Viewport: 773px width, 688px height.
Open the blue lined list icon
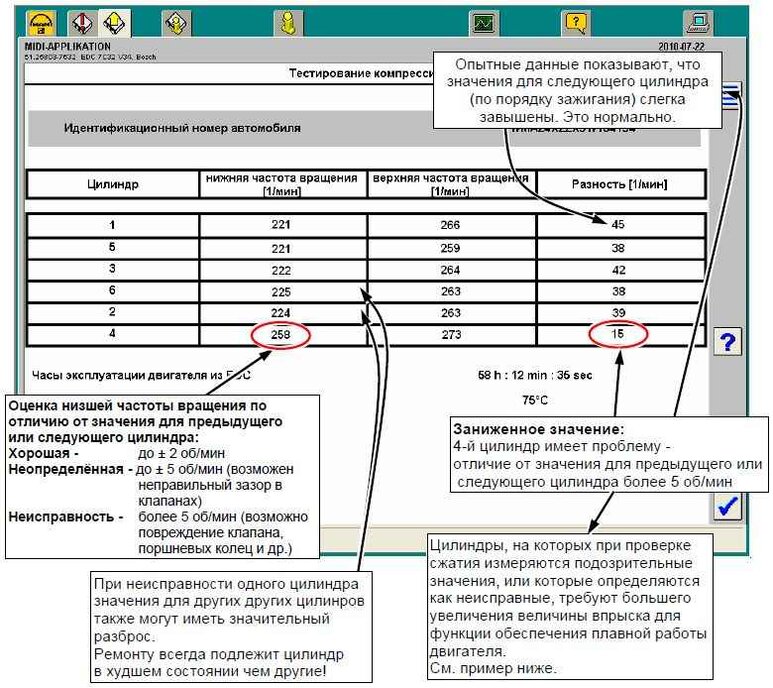(730, 98)
